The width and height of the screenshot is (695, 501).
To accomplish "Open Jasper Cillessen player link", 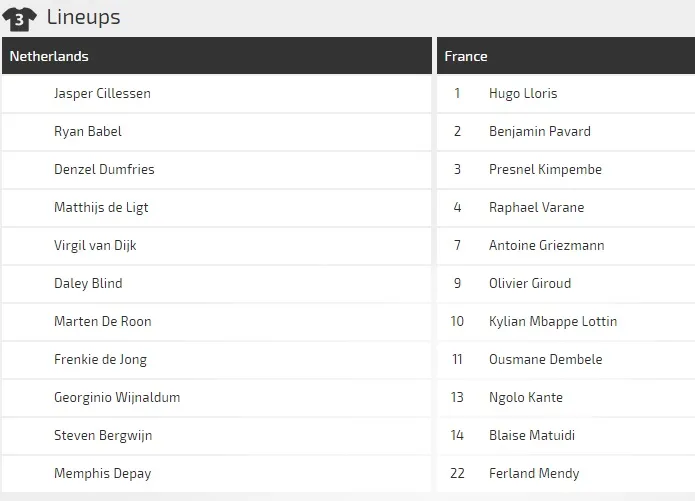I will coord(102,94).
